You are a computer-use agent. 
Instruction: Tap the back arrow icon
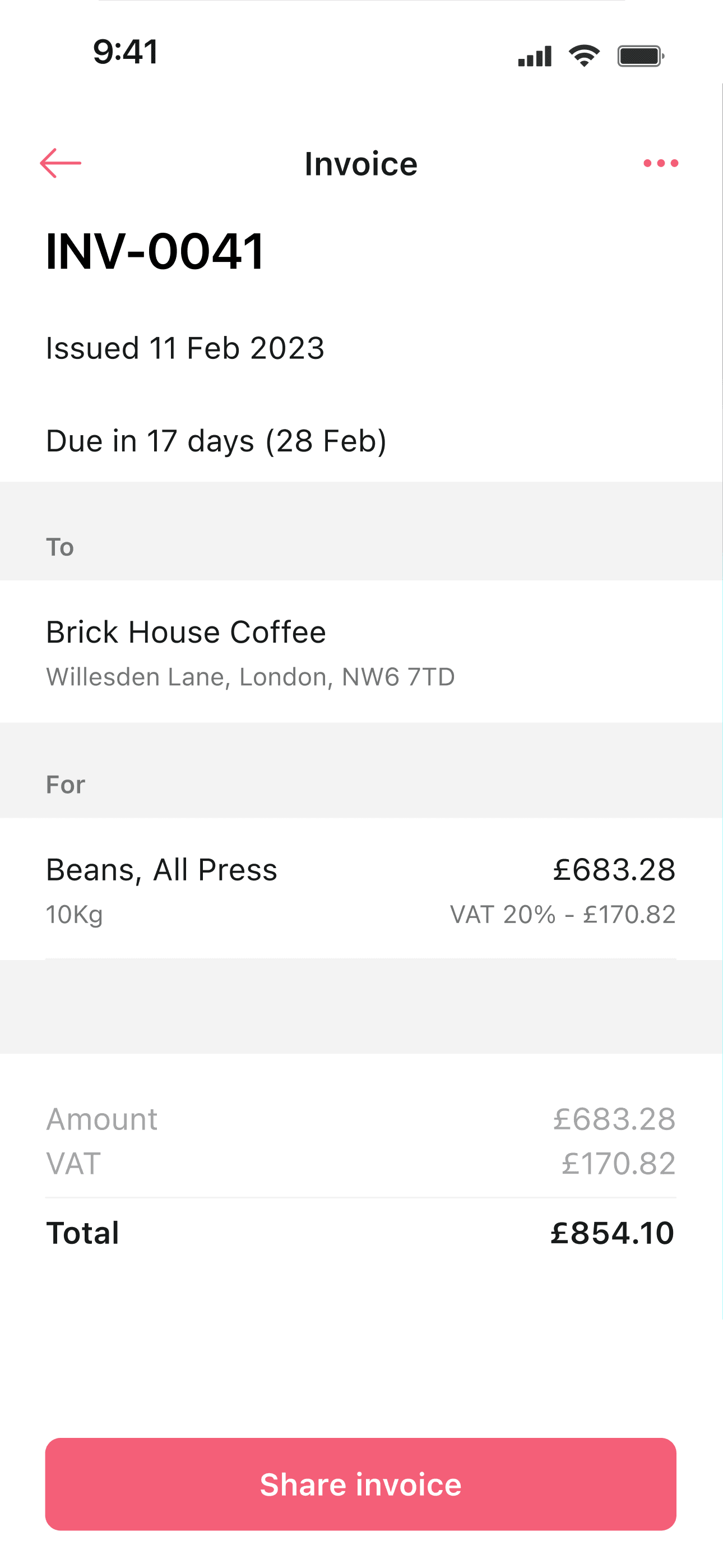[61, 163]
